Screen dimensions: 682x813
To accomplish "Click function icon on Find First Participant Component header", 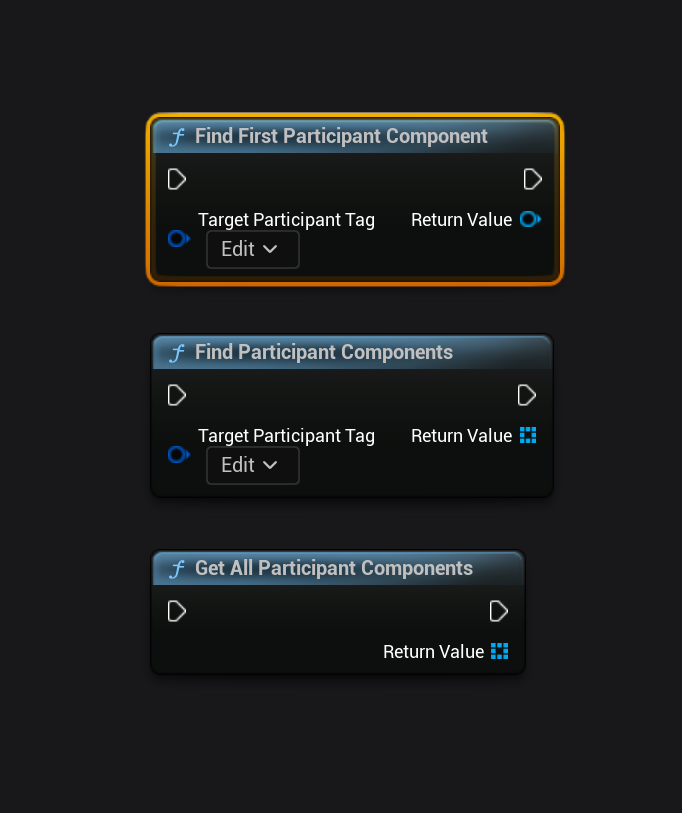I will click(177, 137).
